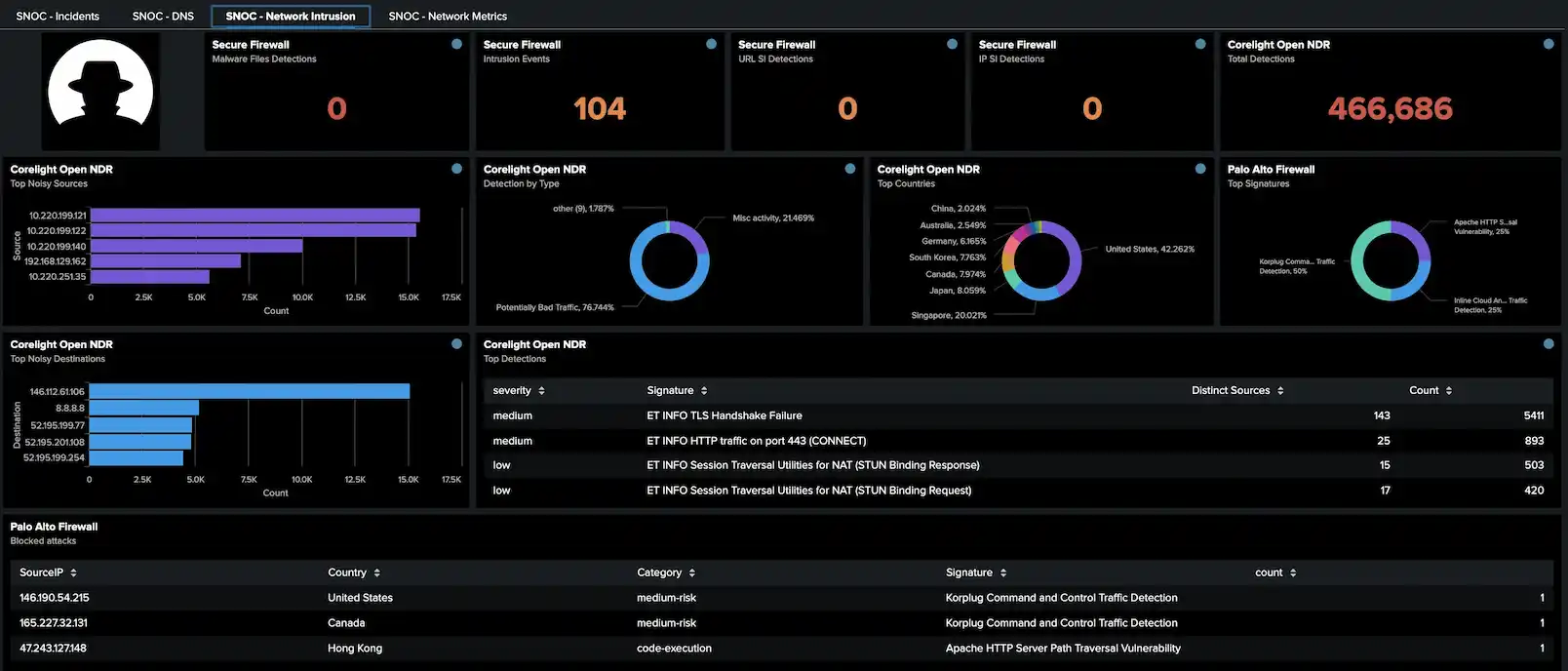Click the South Korea 7.763% label
This screenshot has height=671, width=1568.
coord(948,257)
